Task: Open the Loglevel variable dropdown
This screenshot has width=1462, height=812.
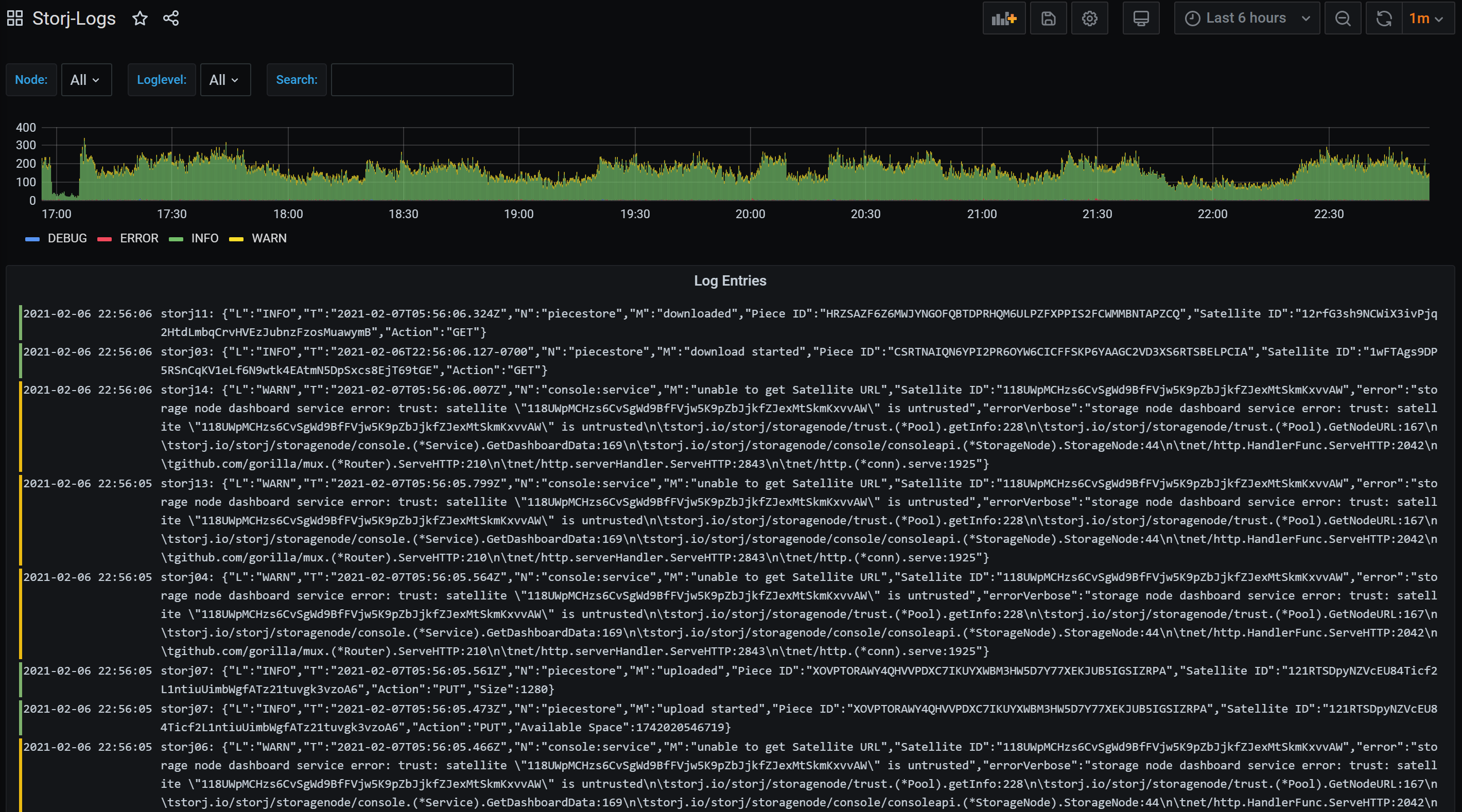Action: point(225,80)
